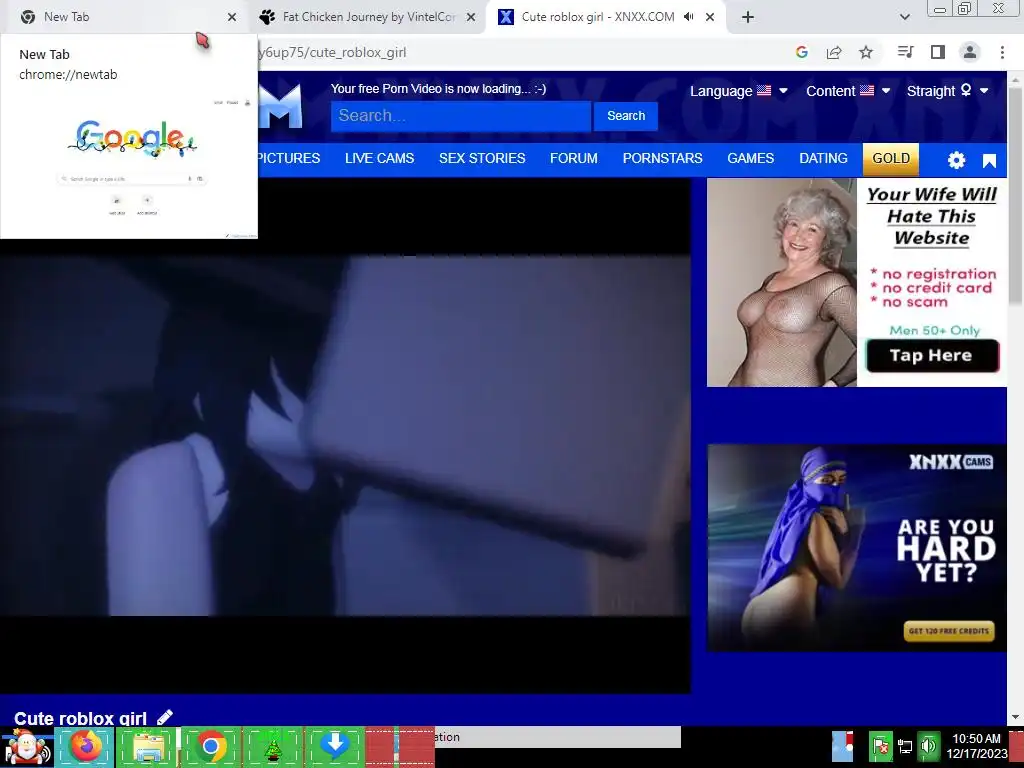Expand the Content country dropdown
This screenshot has width=1024, height=768.
pos(848,91)
